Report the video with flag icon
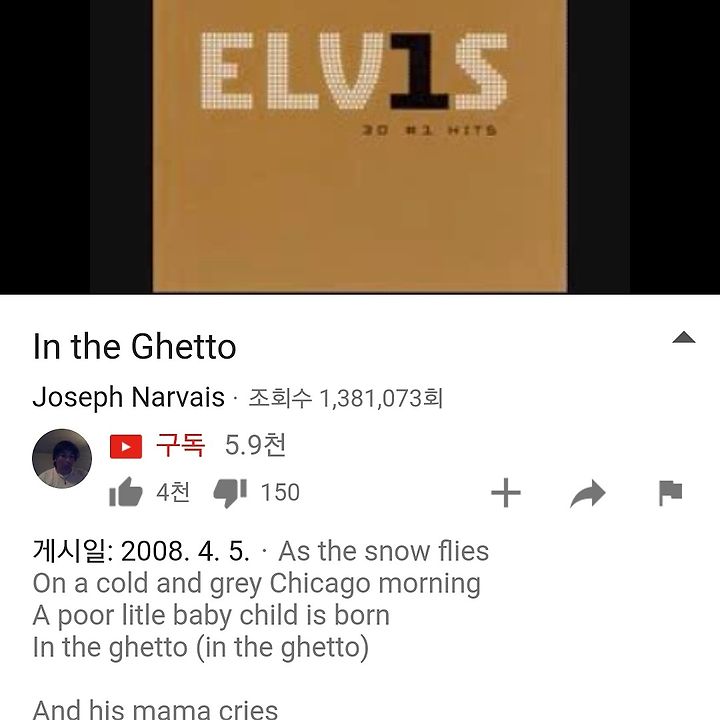 coord(670,493)
